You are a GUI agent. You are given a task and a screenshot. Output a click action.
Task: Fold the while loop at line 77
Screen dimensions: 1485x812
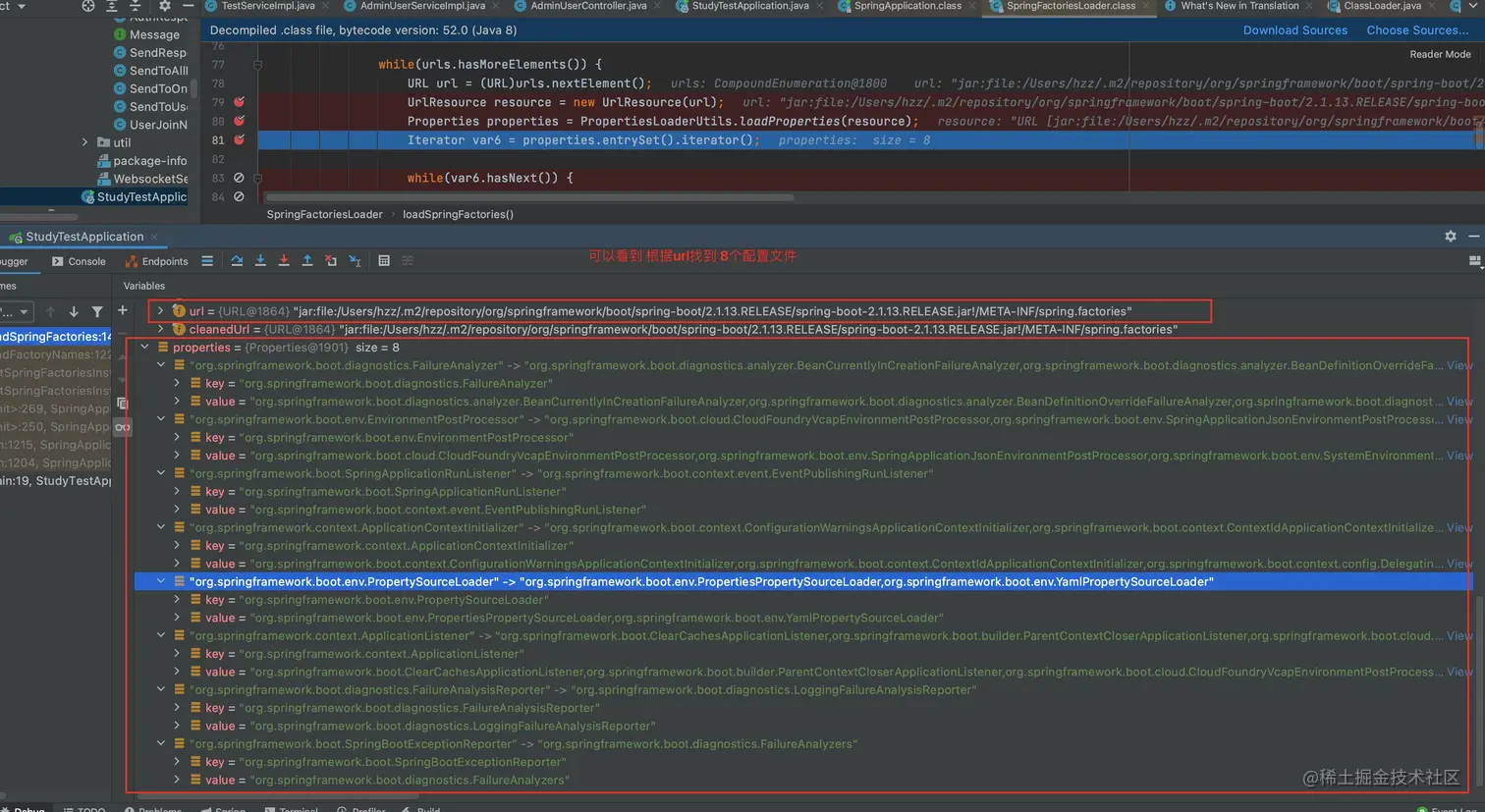coord(257,65)
